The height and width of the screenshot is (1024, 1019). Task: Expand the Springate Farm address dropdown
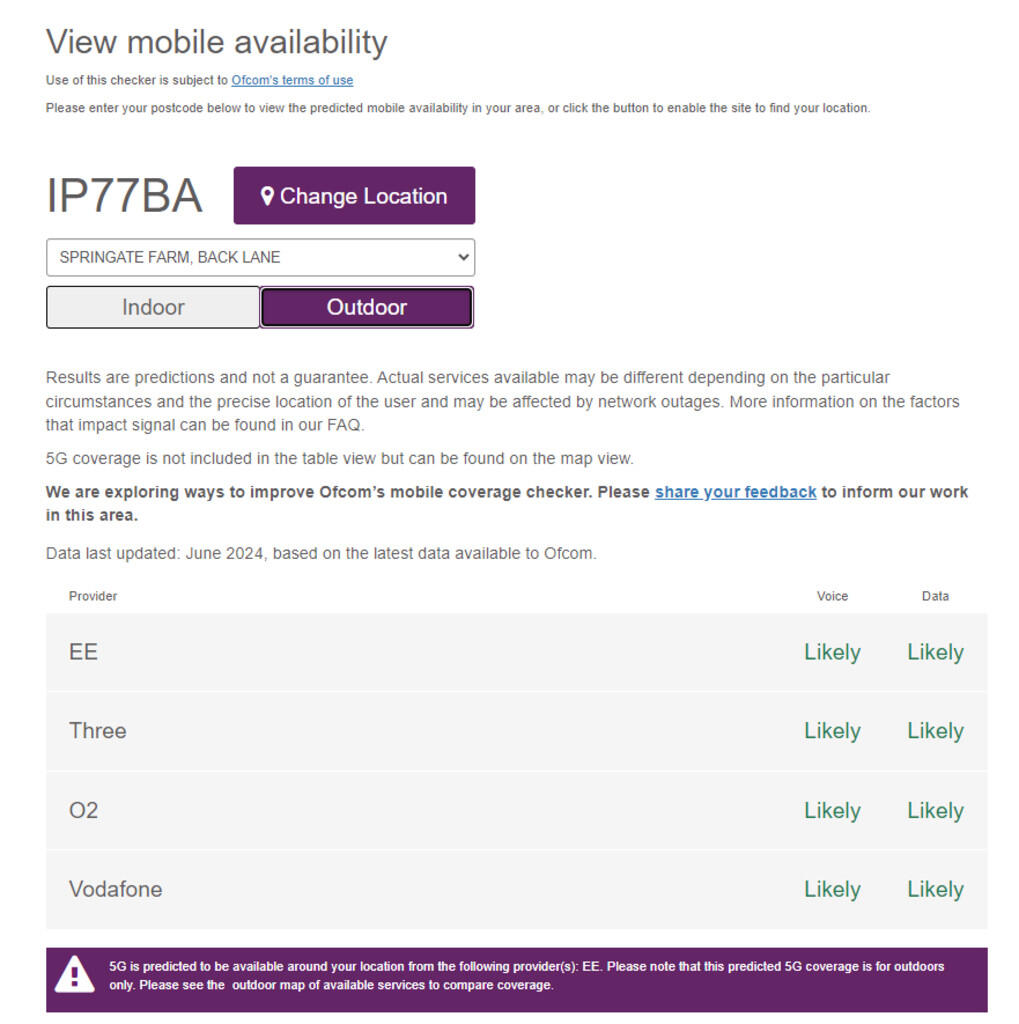click(260, 257)
